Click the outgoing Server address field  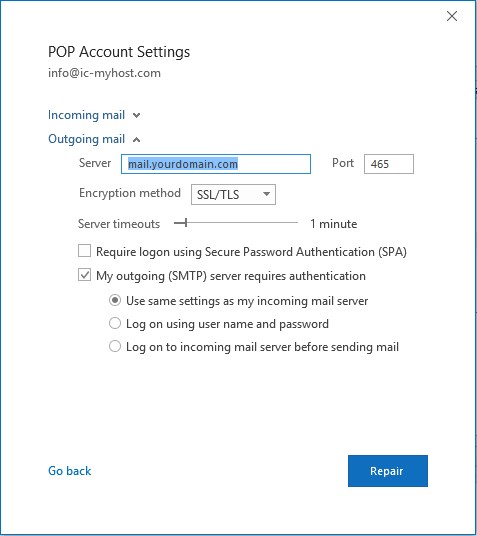click(x=216, y=164)
